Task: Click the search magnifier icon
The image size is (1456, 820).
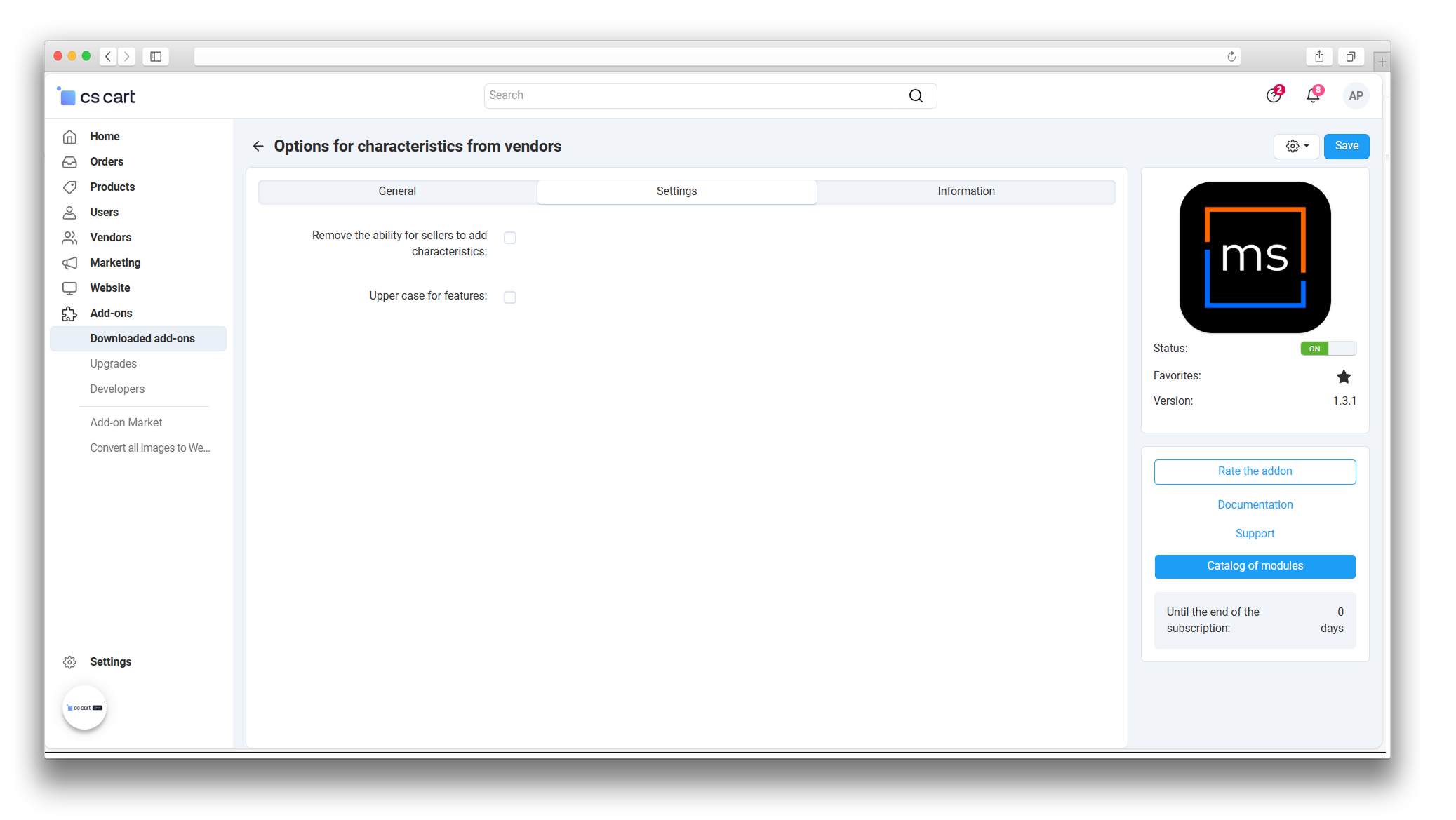Action: (916, 96)
